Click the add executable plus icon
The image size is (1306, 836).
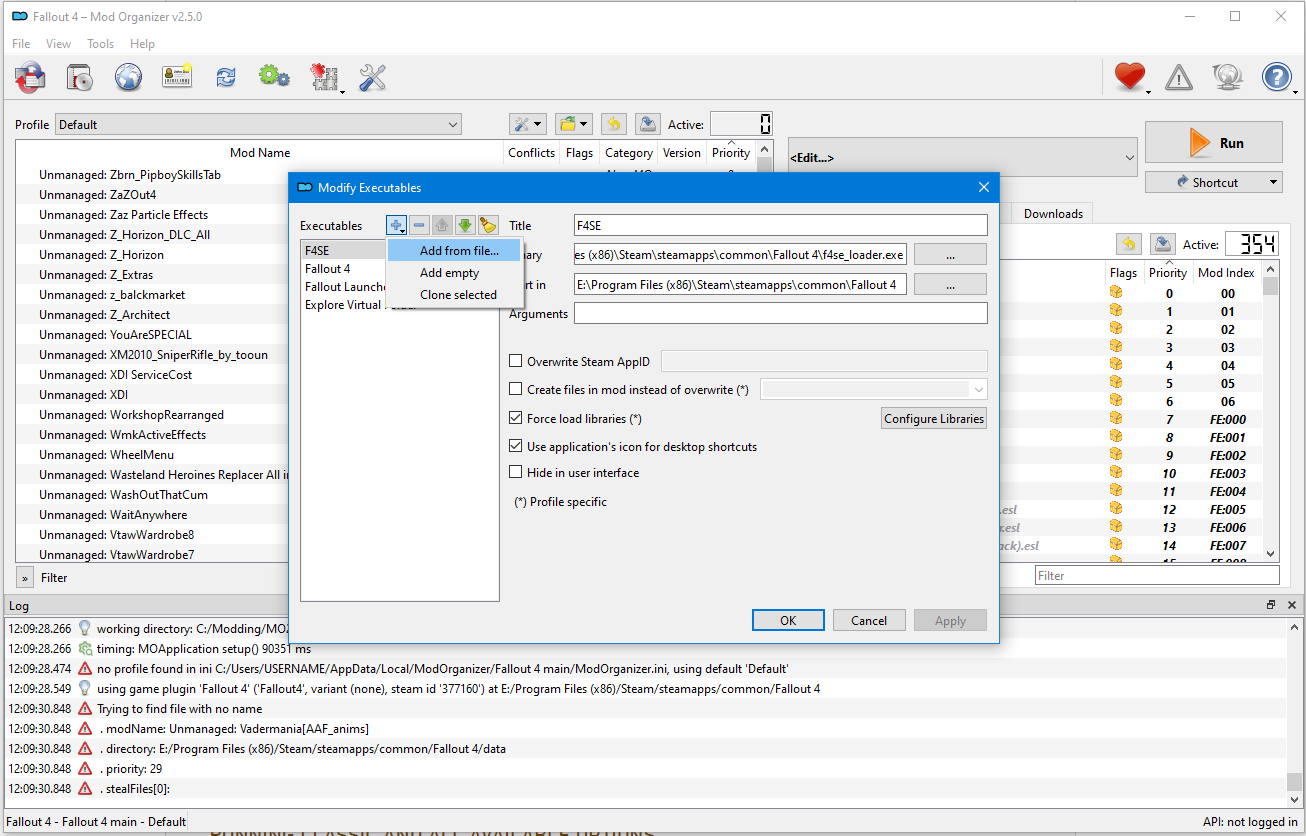[x=397, y=226]
